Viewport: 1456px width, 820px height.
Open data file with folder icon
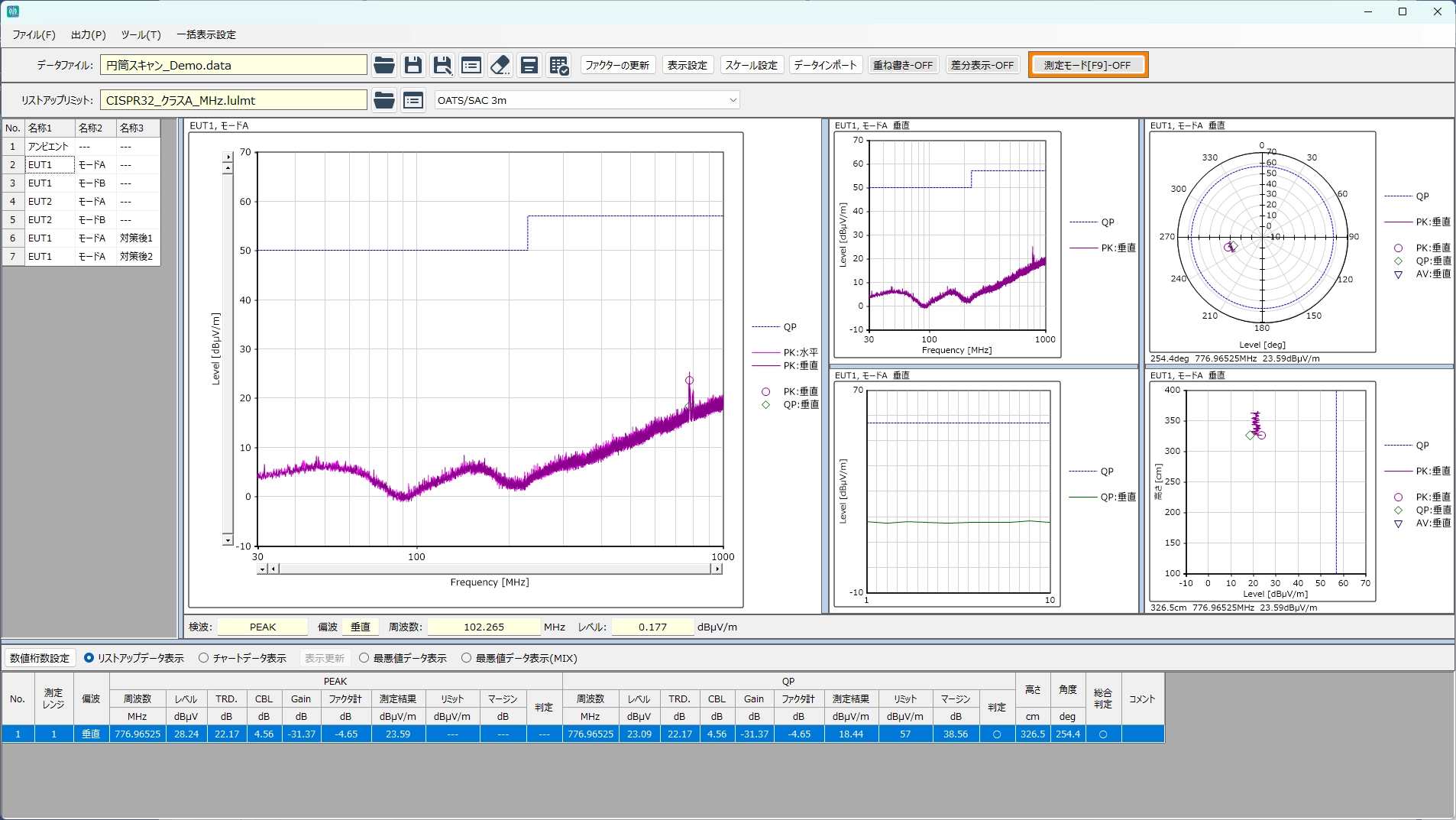click(384, 66)
